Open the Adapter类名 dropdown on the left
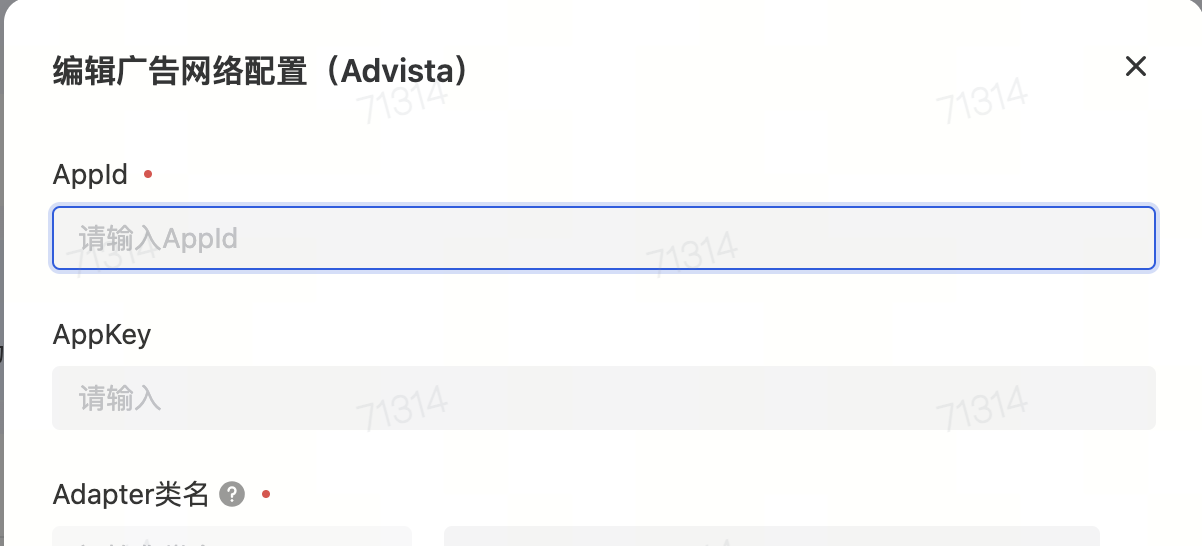The height and width of the screenshot is (546, 1202). pos(231,537)
